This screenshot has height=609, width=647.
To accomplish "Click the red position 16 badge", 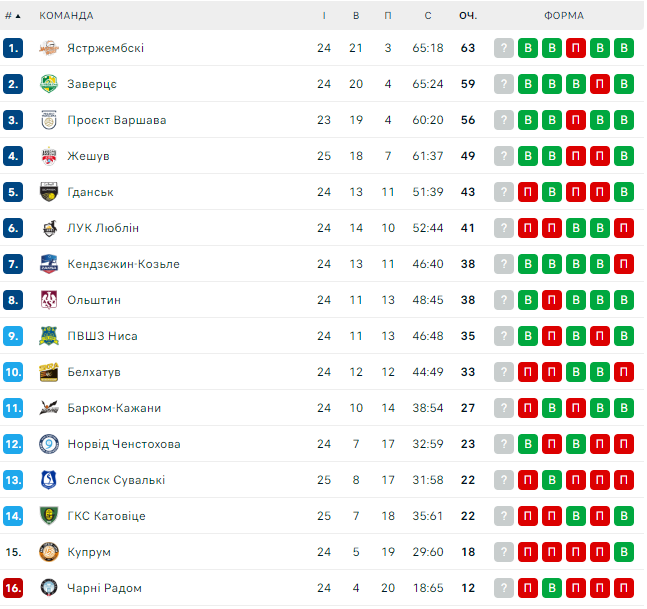I will pyautogui.click(x=13, y=588).
